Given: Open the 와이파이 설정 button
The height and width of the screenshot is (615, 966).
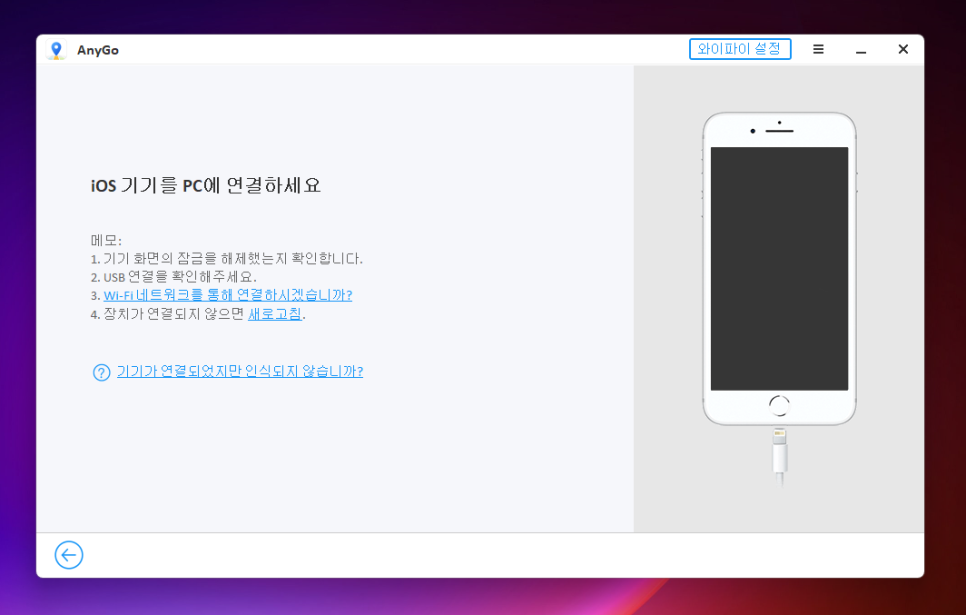Looking at the screenshot, I should click(739, 49).
